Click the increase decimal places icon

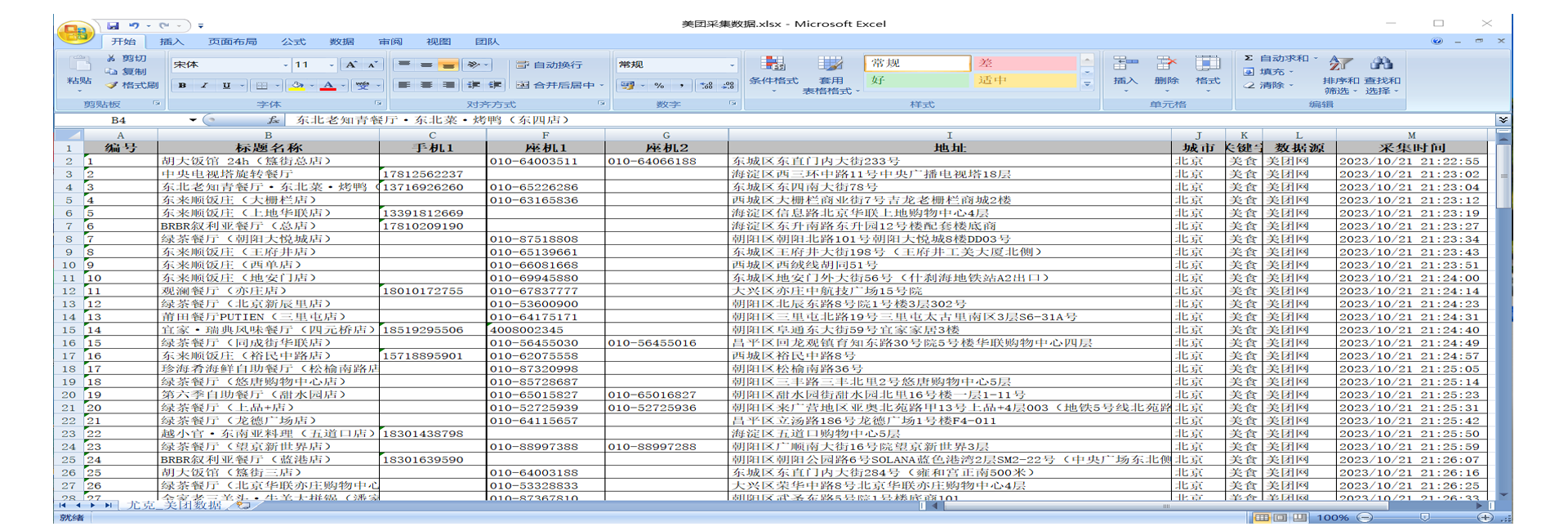(706, 85)
